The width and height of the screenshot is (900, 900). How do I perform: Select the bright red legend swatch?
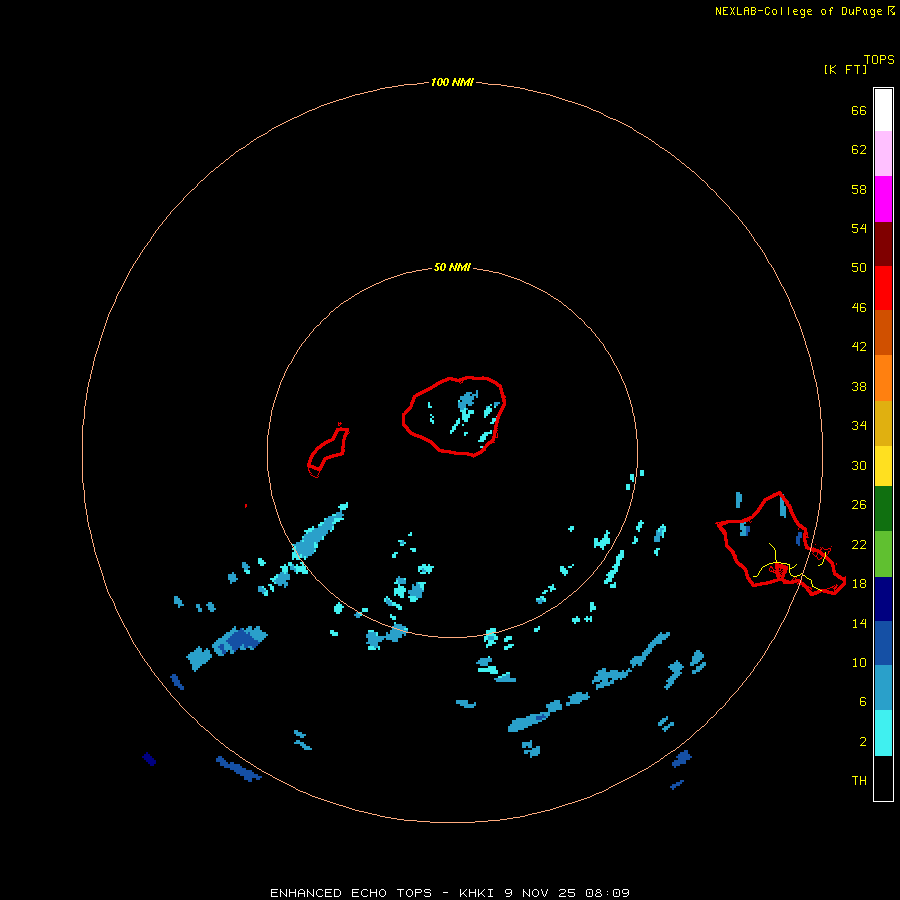[x=883, y=288]
